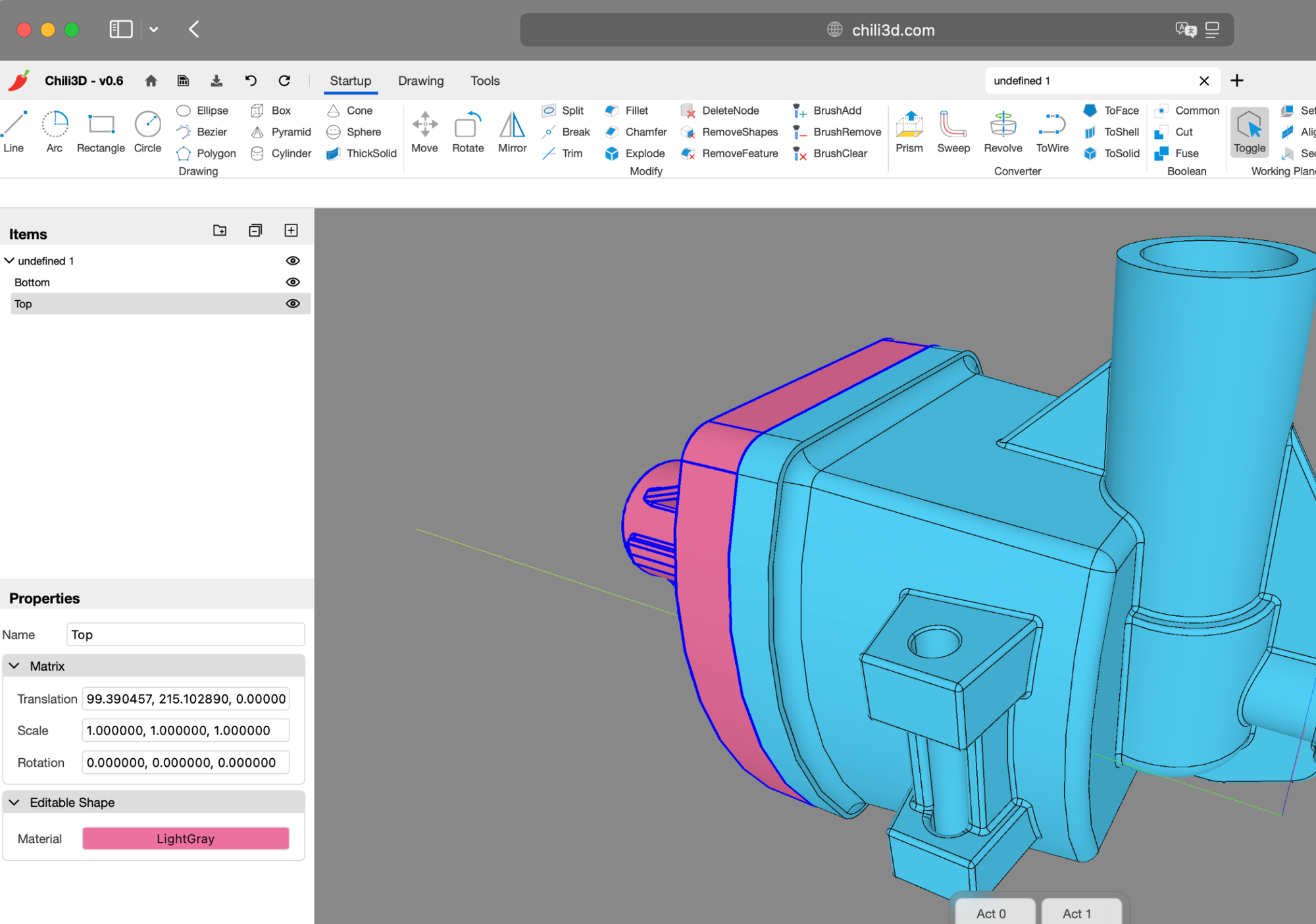The image size is (1316, 924).
Task: Collapse the undefined 1 tree node
Action: pyautogui.click(x=9, y=261)
